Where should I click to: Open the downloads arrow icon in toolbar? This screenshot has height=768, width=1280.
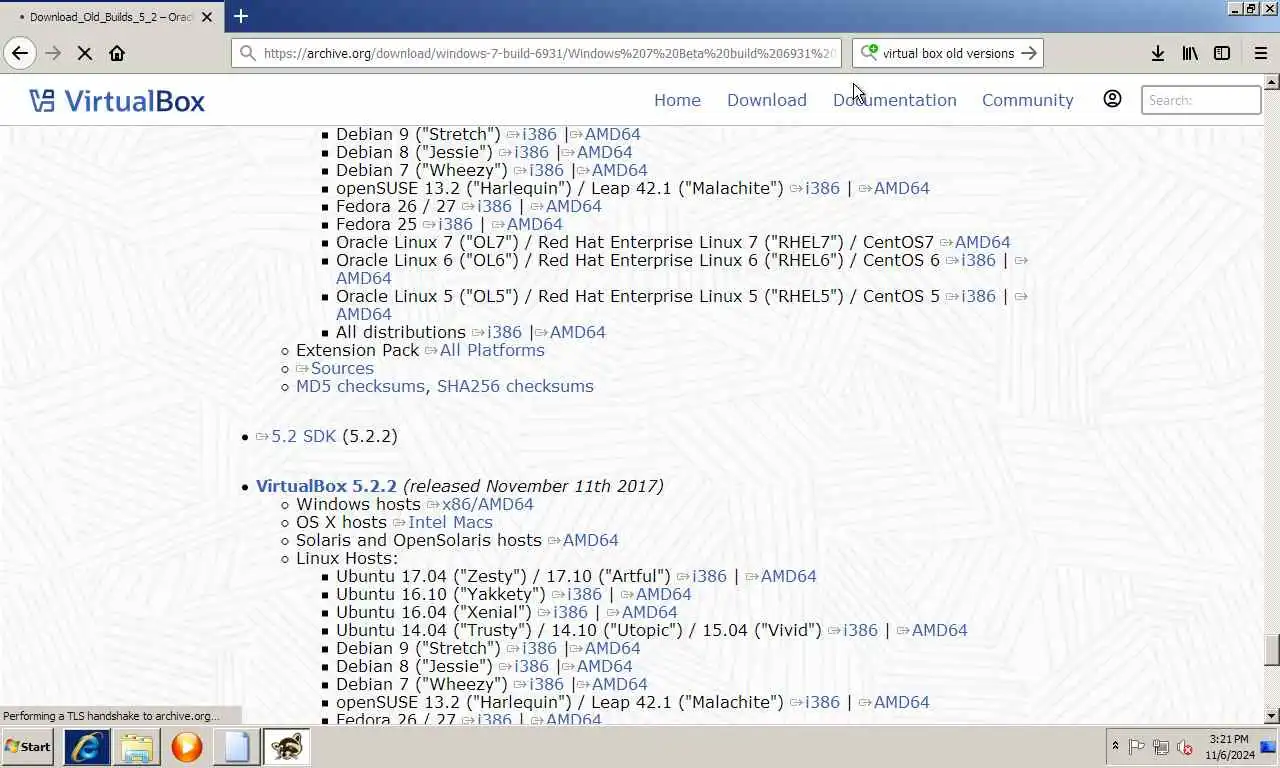(x=1157, y=53)
